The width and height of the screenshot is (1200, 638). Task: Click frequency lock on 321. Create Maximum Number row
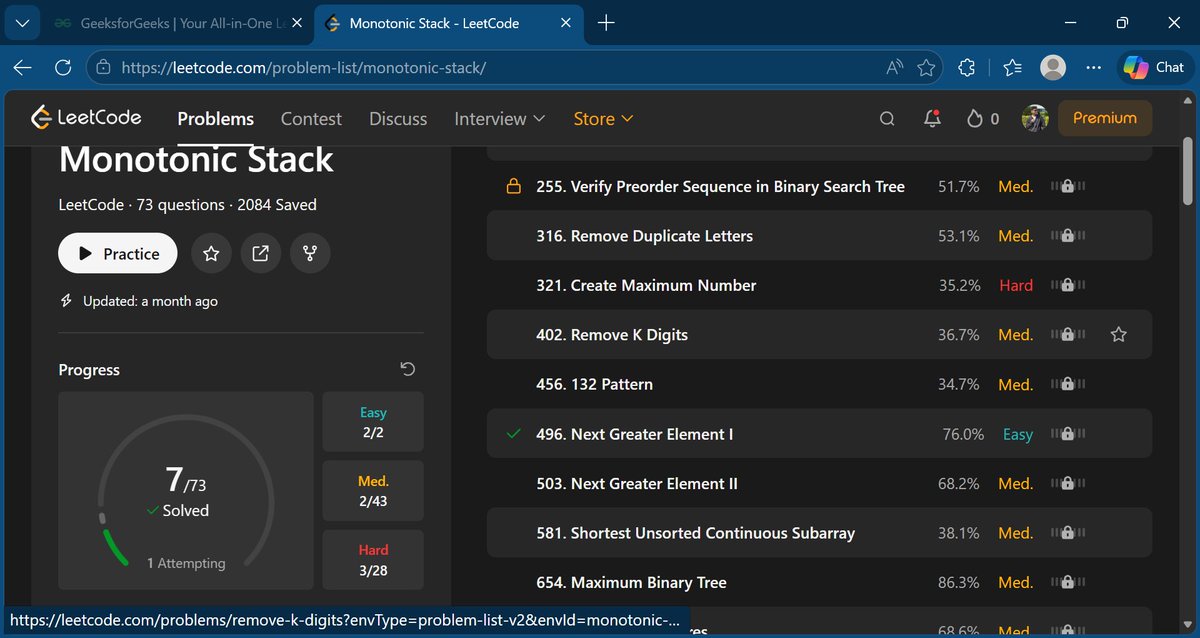(x=1068, y=285)
